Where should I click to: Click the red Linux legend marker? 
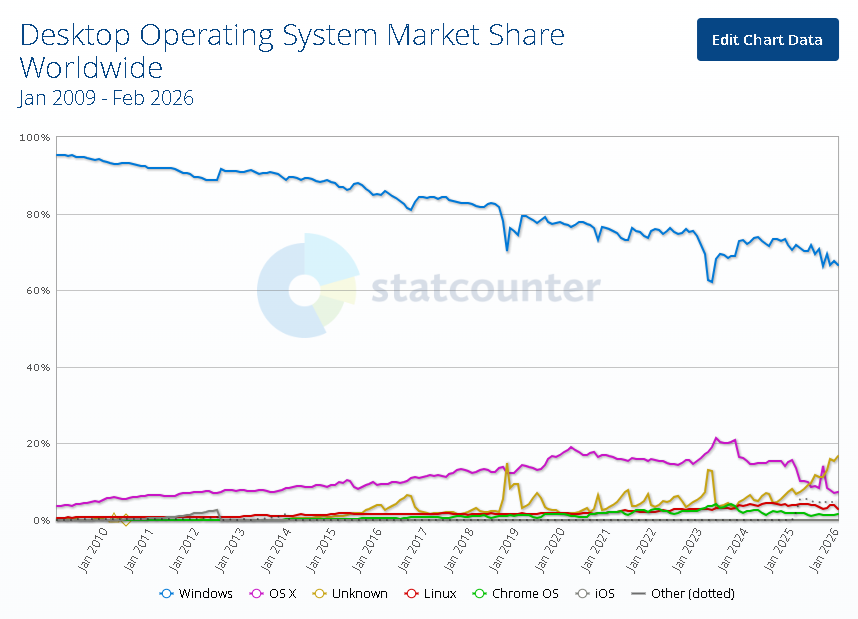coord(411,594)
